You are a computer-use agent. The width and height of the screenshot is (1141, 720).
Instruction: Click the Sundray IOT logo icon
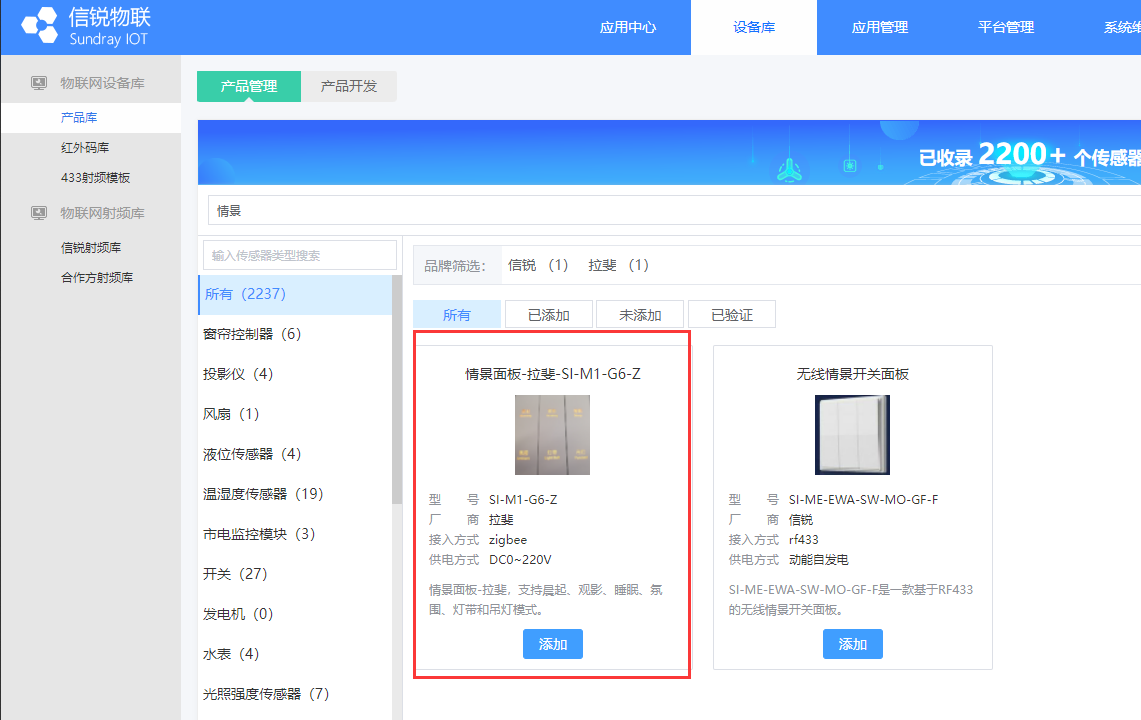(40, 27)
